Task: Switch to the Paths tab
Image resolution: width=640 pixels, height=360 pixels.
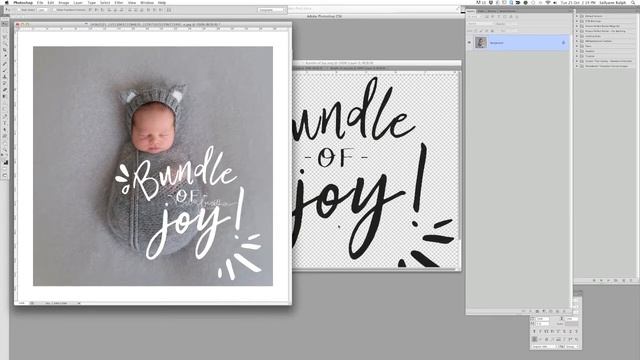Action: pos(492,11)
